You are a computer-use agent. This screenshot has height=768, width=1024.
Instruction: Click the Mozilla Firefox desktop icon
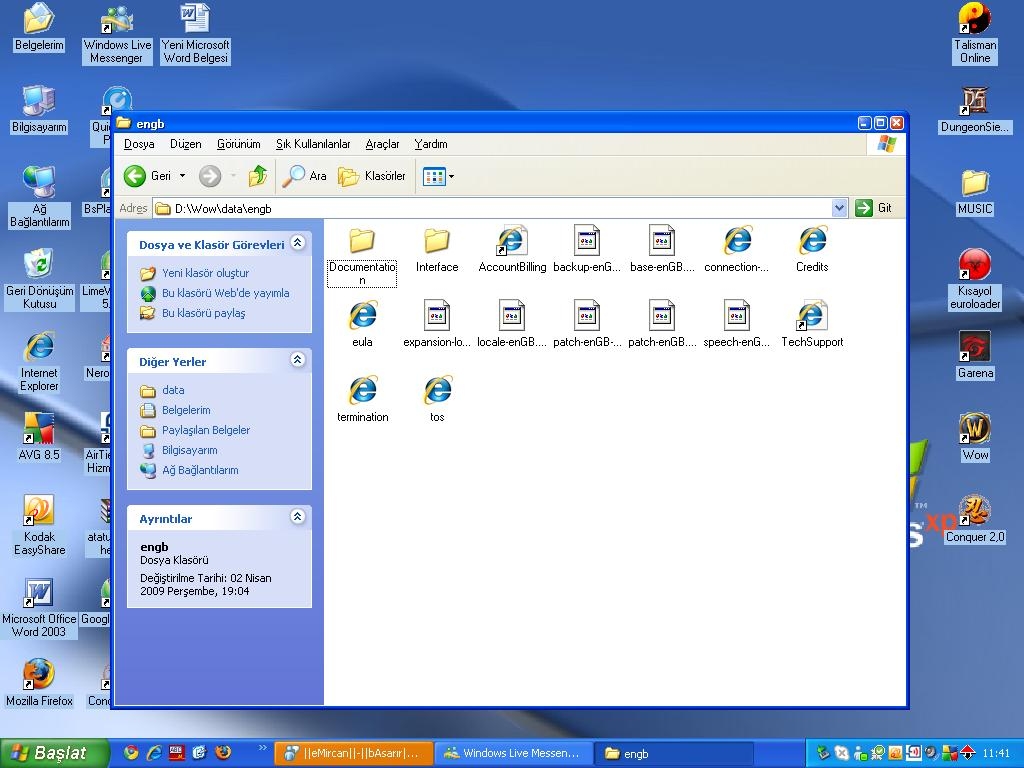(39, 675)
